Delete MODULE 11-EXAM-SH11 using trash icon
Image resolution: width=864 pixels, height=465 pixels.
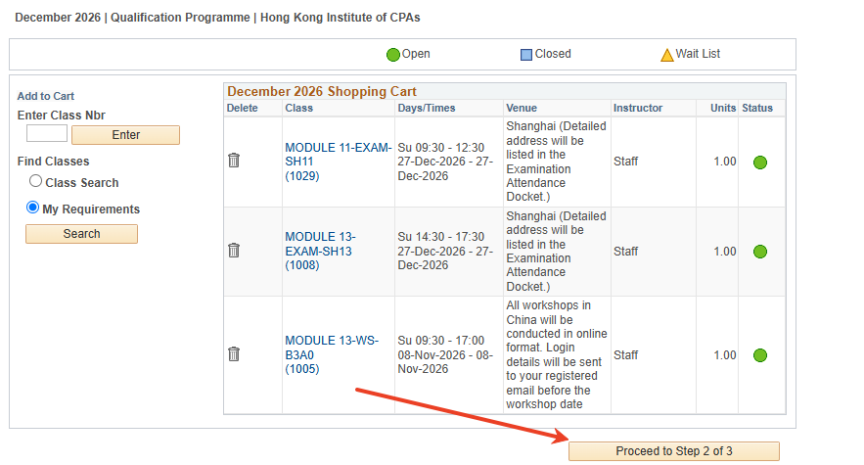(x=234, y=160)
